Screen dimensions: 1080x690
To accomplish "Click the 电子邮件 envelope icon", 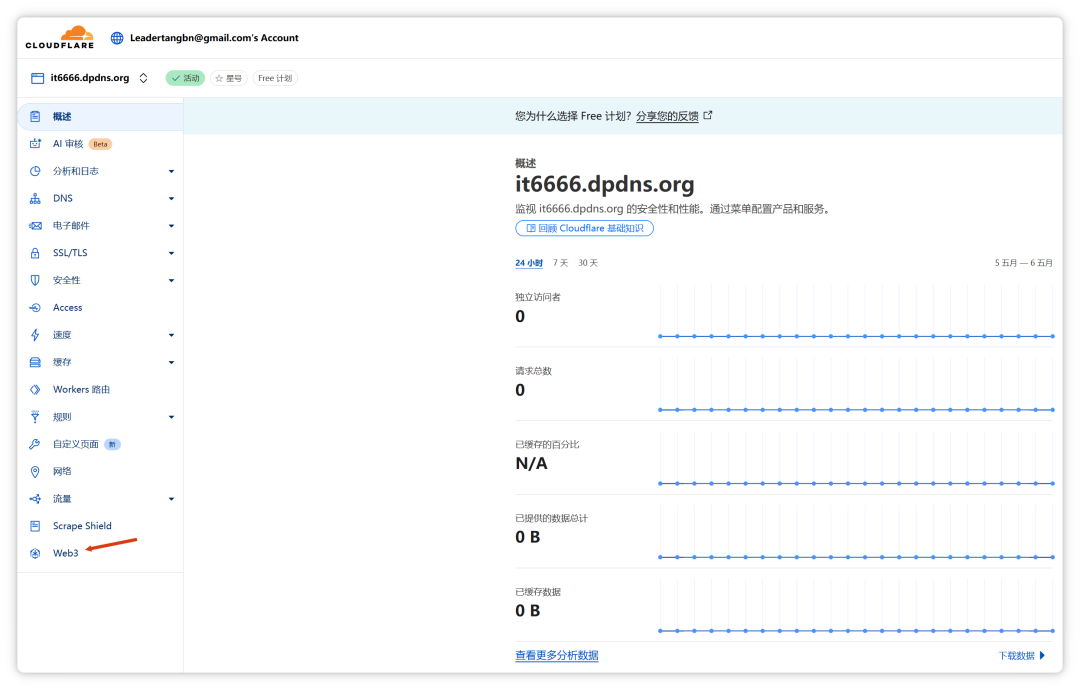I will pyautogui.click(x=35, y=226).
